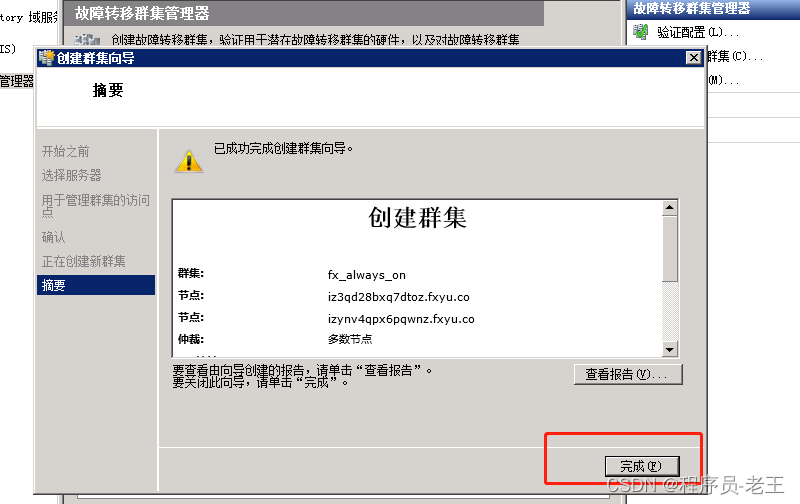The image size is (800, 504).
Task: Select the 开始之前 wizard step
Action: [x=65, y=151]
